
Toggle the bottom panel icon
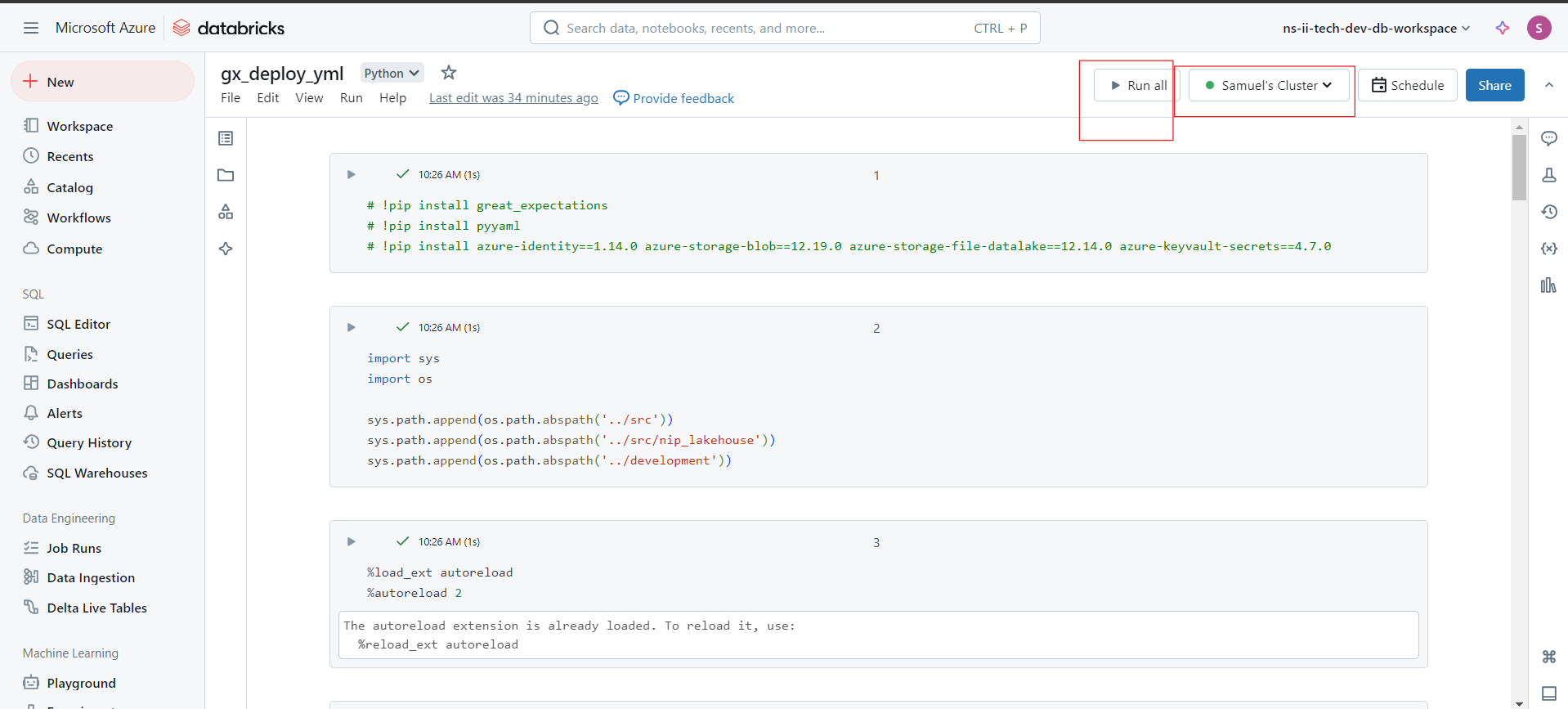tap(1548, 693)
